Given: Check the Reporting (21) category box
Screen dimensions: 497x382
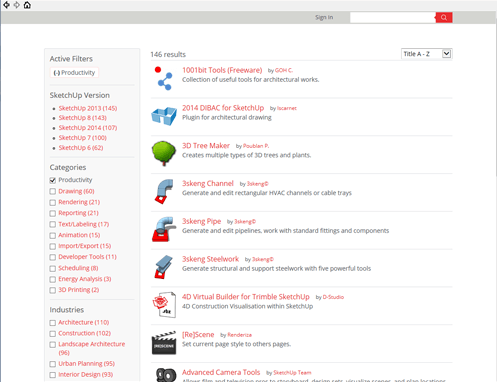Looking at the screenshot, I should 53,213.
